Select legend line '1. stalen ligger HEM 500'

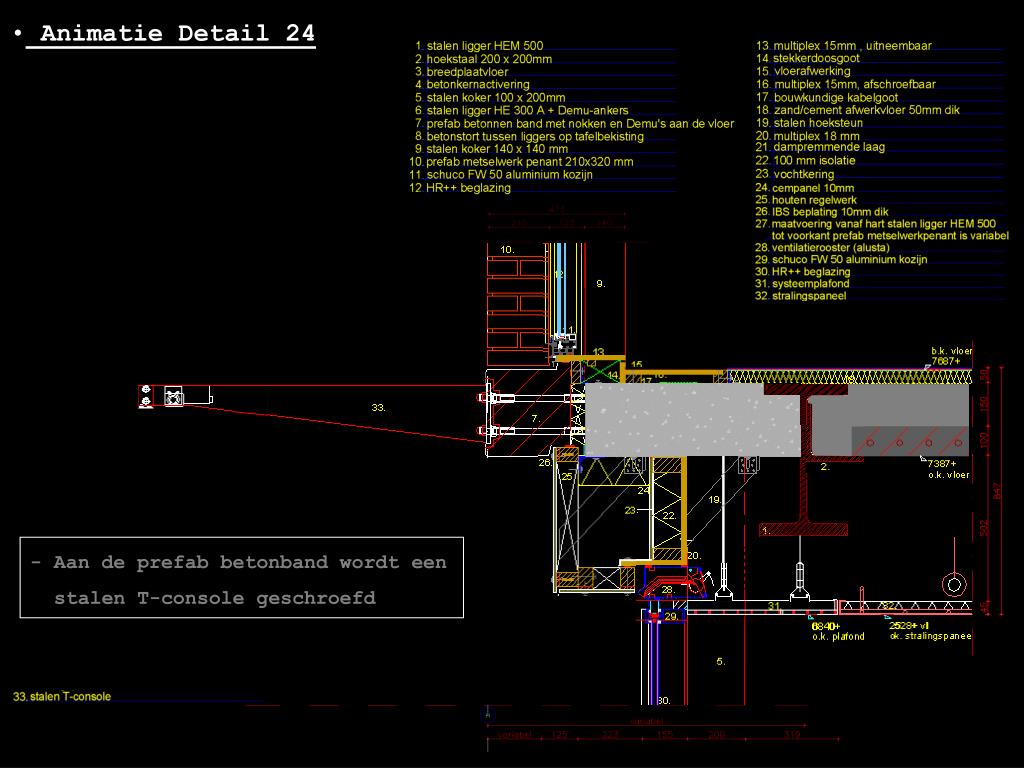(479, 46)
